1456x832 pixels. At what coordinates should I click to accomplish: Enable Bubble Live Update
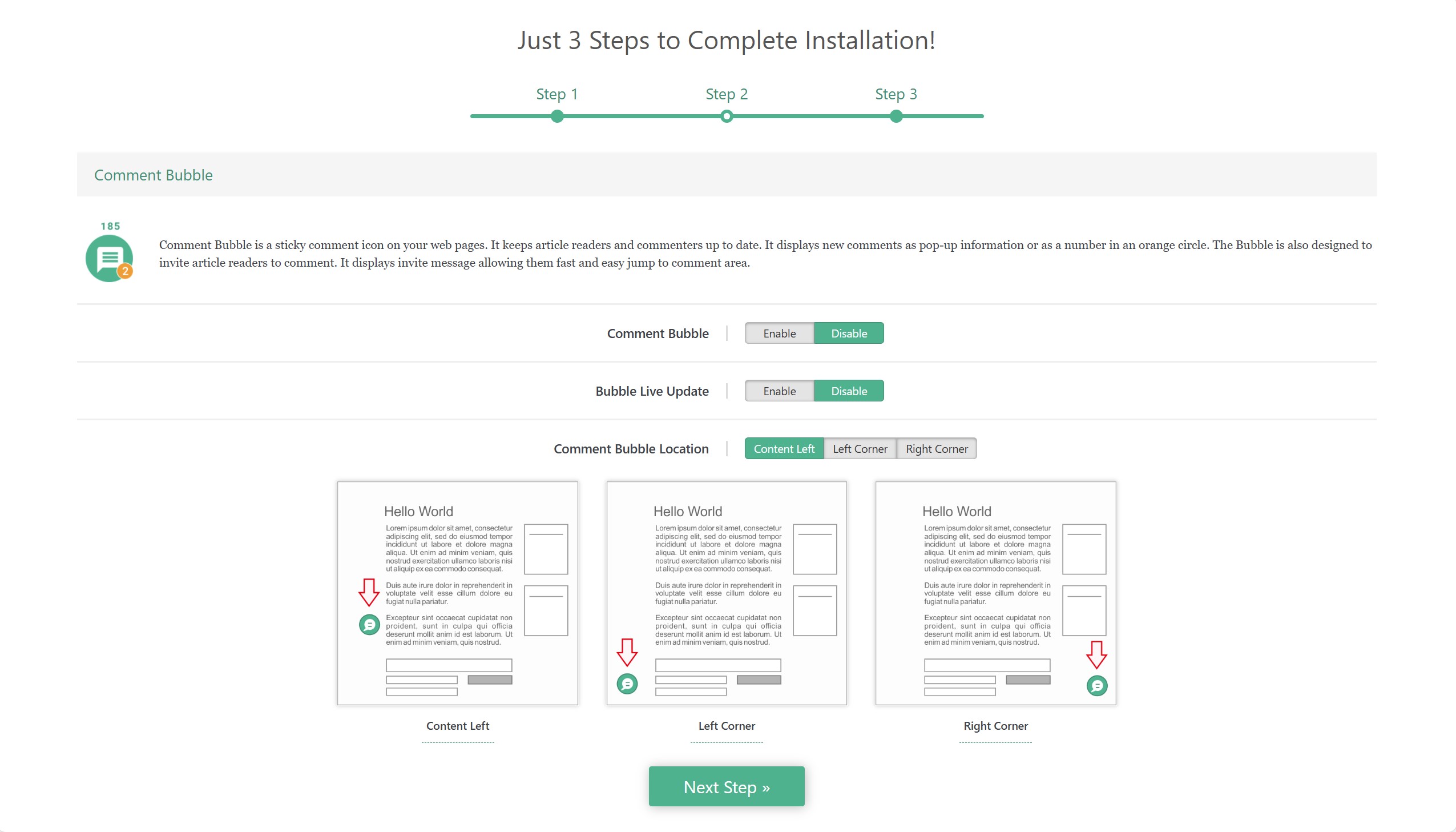pyautogui.click(x=779, y=391)
